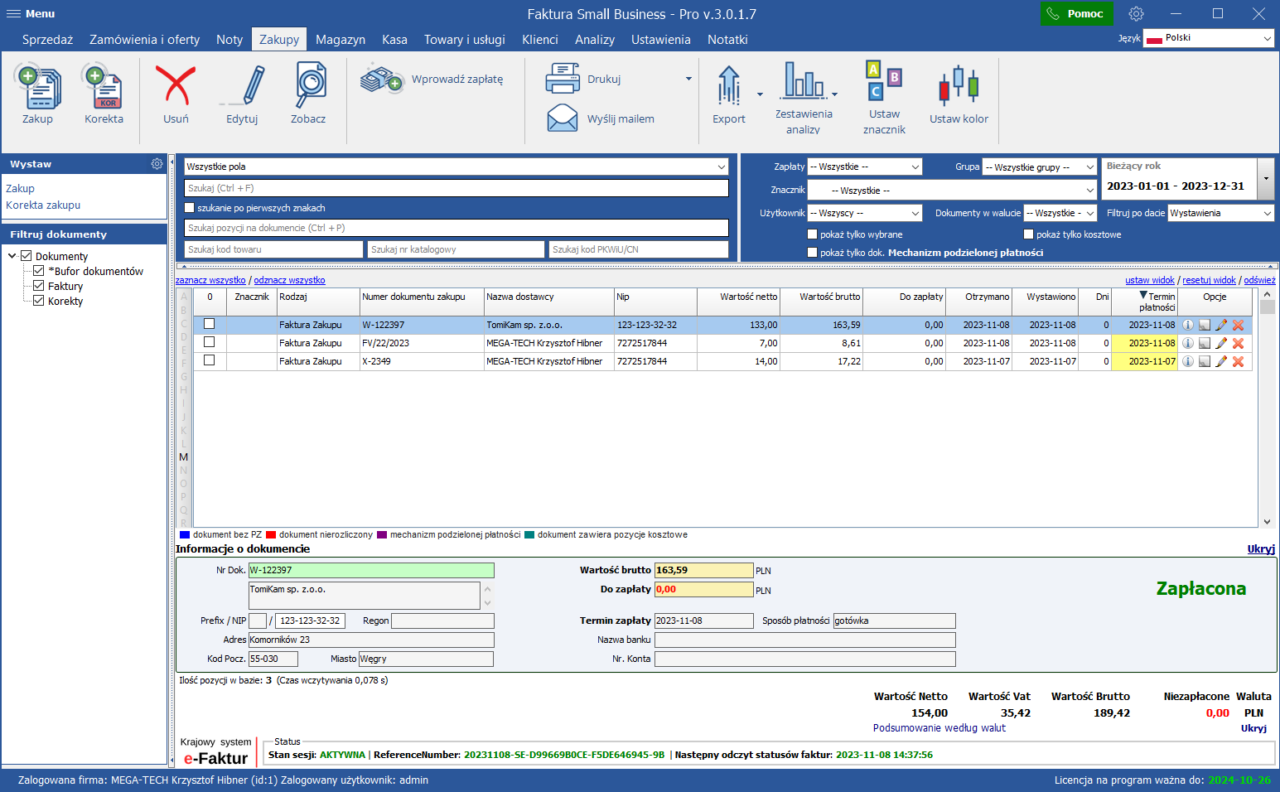The image size is (1280, 792).
Task: Click the zaznacz wszystko link
Action: click(210, 280)
